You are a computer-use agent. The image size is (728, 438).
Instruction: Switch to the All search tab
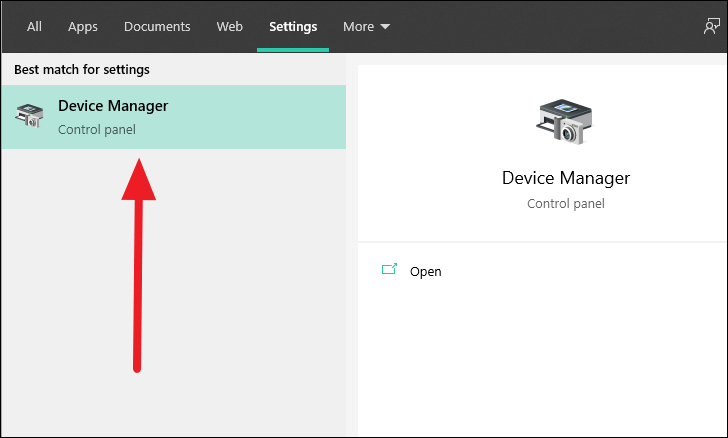[34, 26]
